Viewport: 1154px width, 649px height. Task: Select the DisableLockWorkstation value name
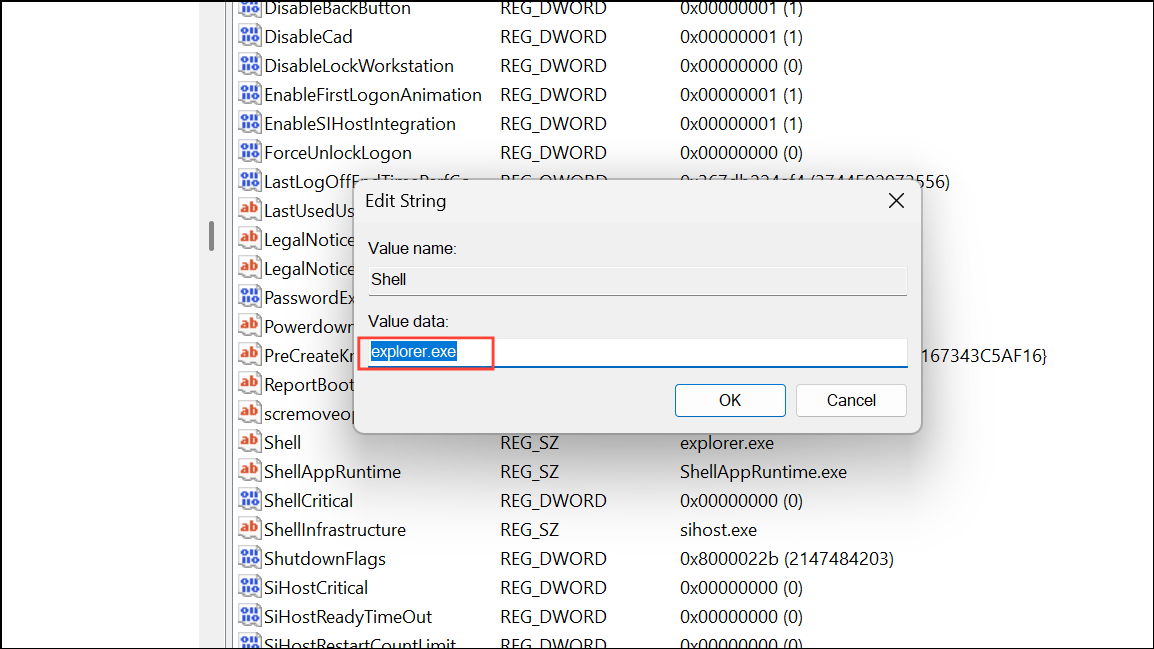359,65
